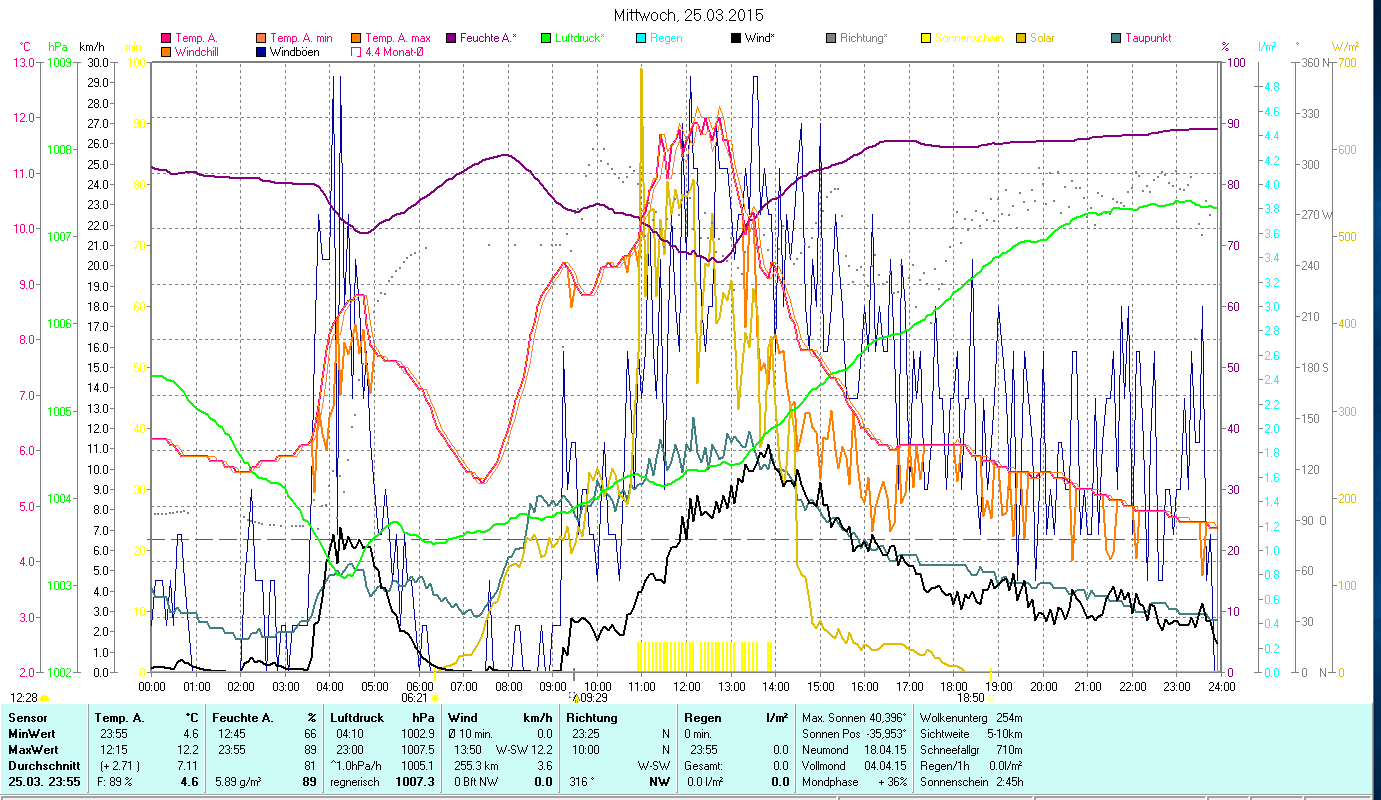Click the yellow Sonnenschein legend swatch
The height and width of the screenshot is (800, 1381).
(925, 39)
